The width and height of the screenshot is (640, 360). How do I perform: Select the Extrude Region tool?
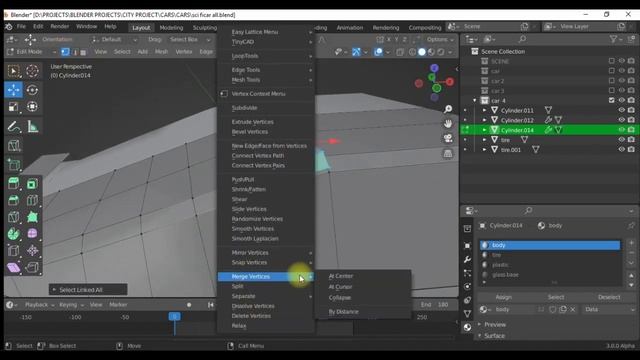[13, 184]
